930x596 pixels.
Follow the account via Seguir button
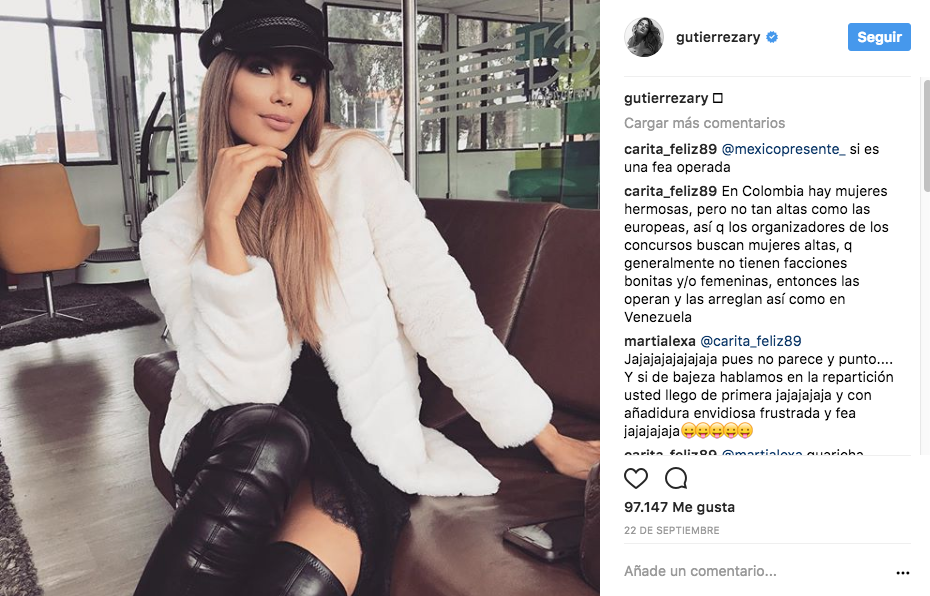tap(879, 37)
